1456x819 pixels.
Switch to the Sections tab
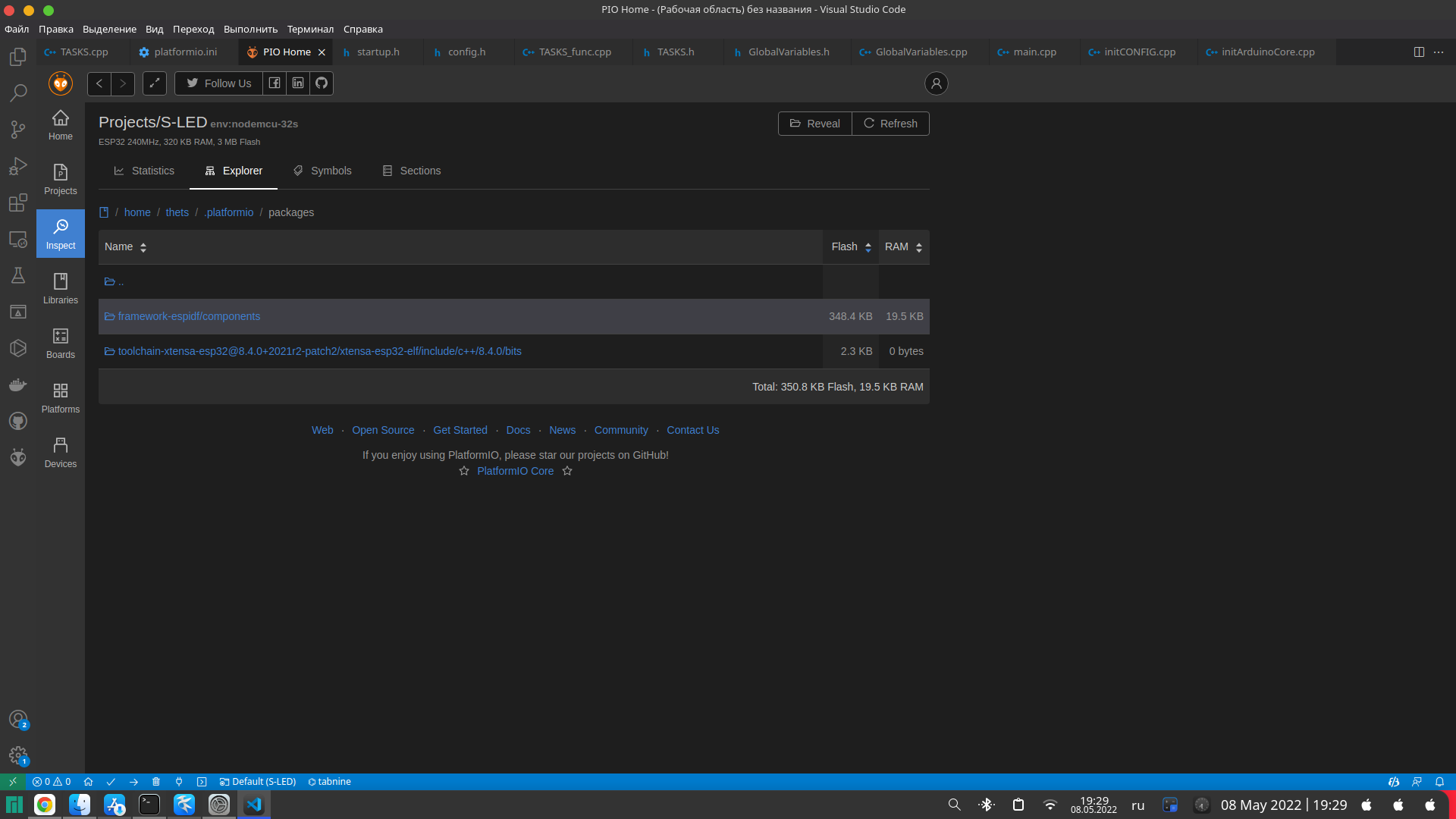click(x=412, y=171)
